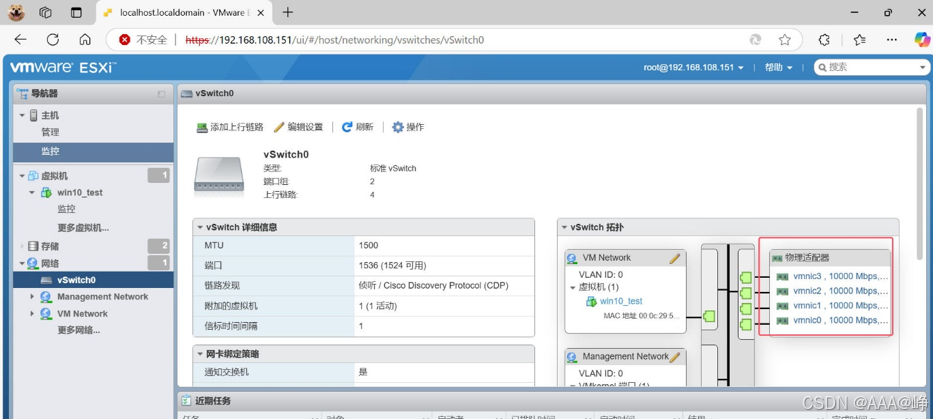Click the pencil icon on Management Network port group
Image resolution: width=933 pixels, height=419 pixels.
pos(674,357)
